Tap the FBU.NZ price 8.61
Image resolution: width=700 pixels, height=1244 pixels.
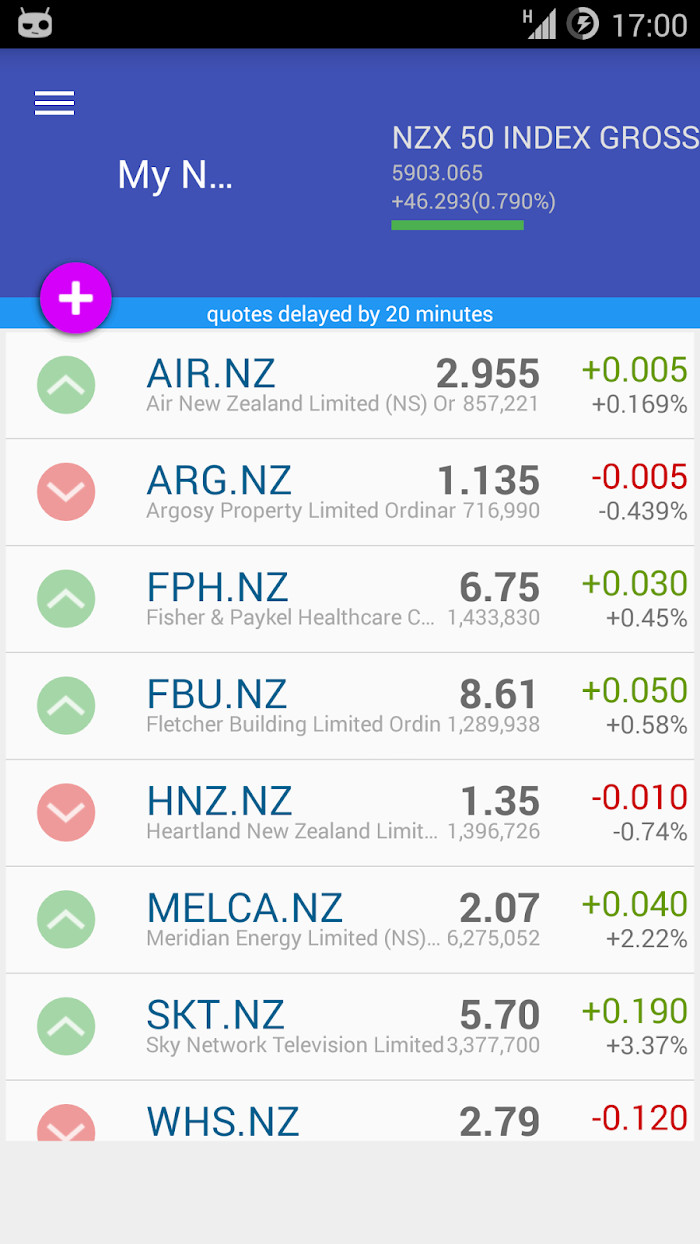(x=499, y=694)
